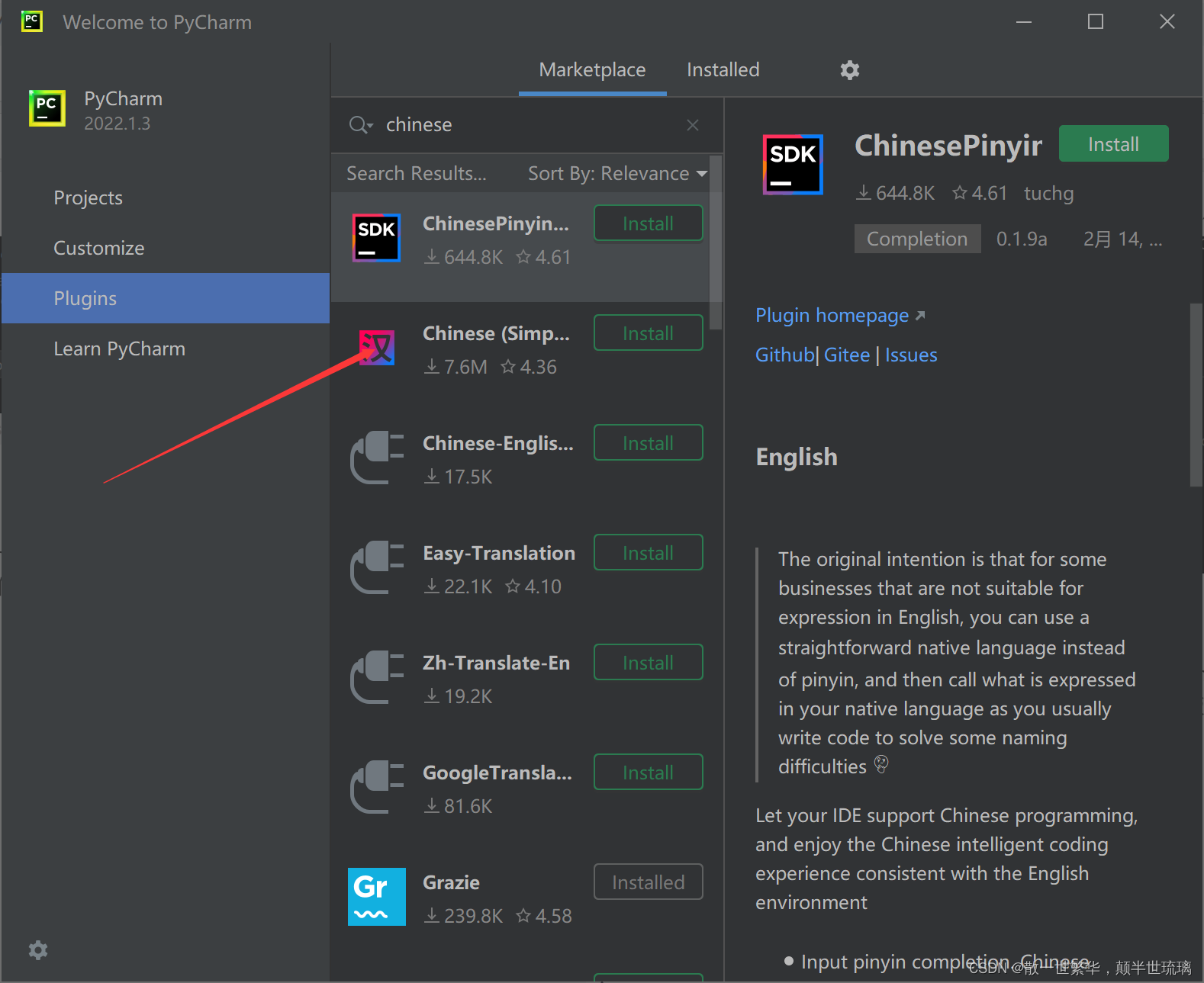The width and height of the screenshot is (1204, 983).
Task: Click the Zh-Translate-En plugin plug icon
Action: coord(377,677)
